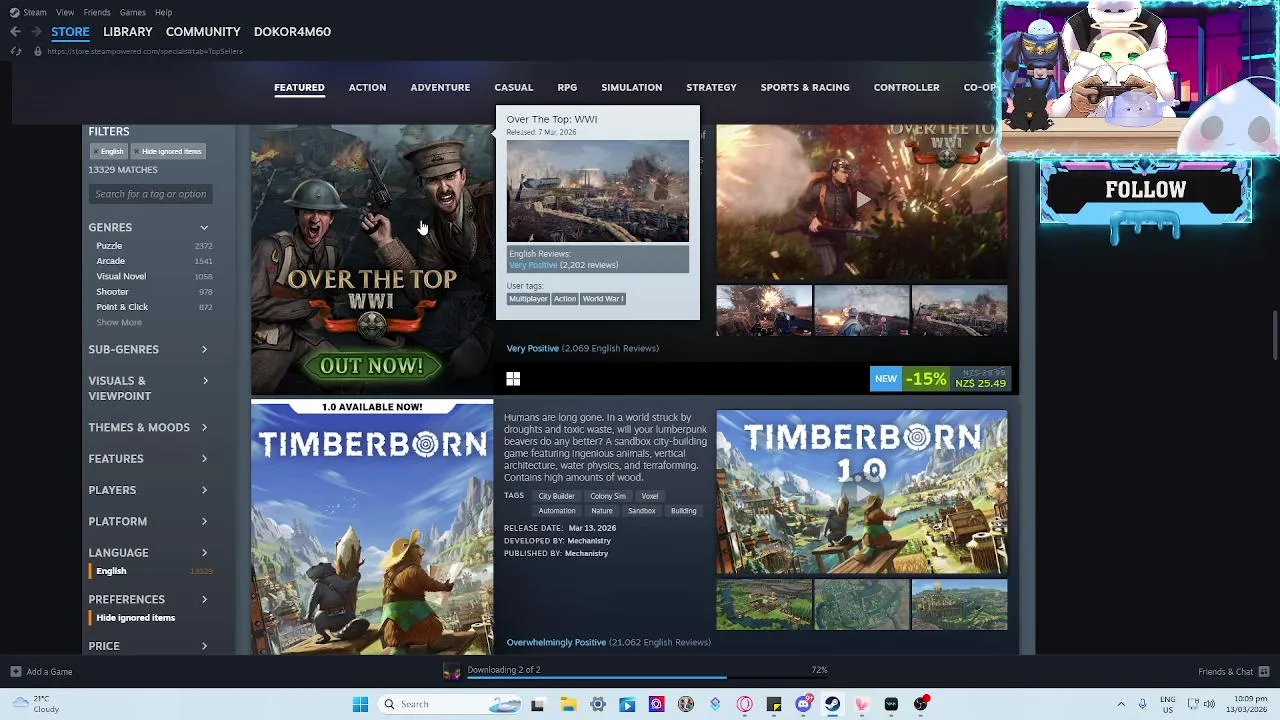Open Friends & Chat icon
This screenshot has width=1280, height=720.
1264,672
